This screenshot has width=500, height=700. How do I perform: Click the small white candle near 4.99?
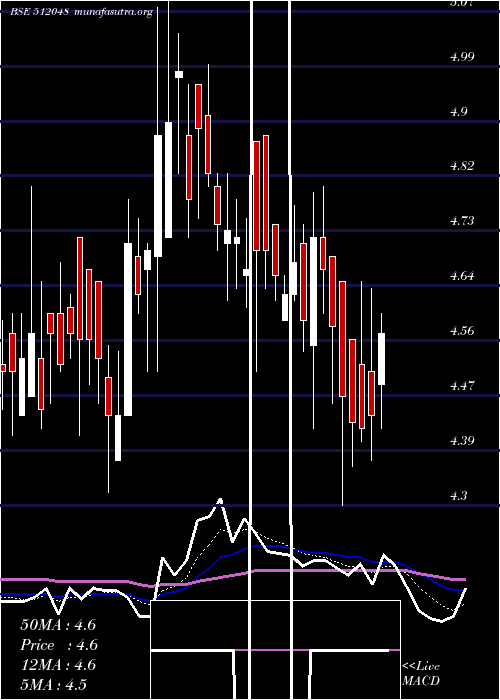click(179, 74)
